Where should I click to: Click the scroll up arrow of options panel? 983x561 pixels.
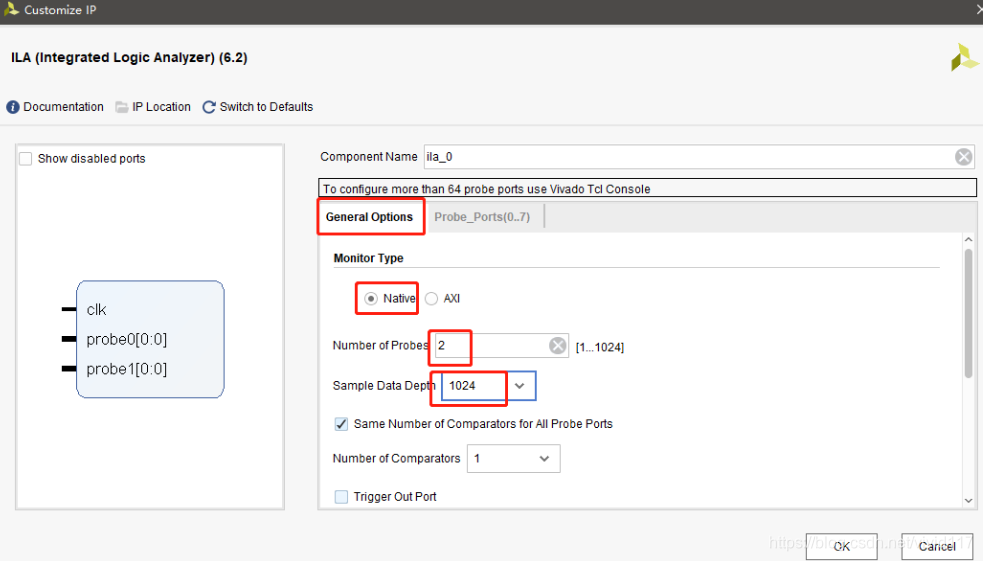969,239
